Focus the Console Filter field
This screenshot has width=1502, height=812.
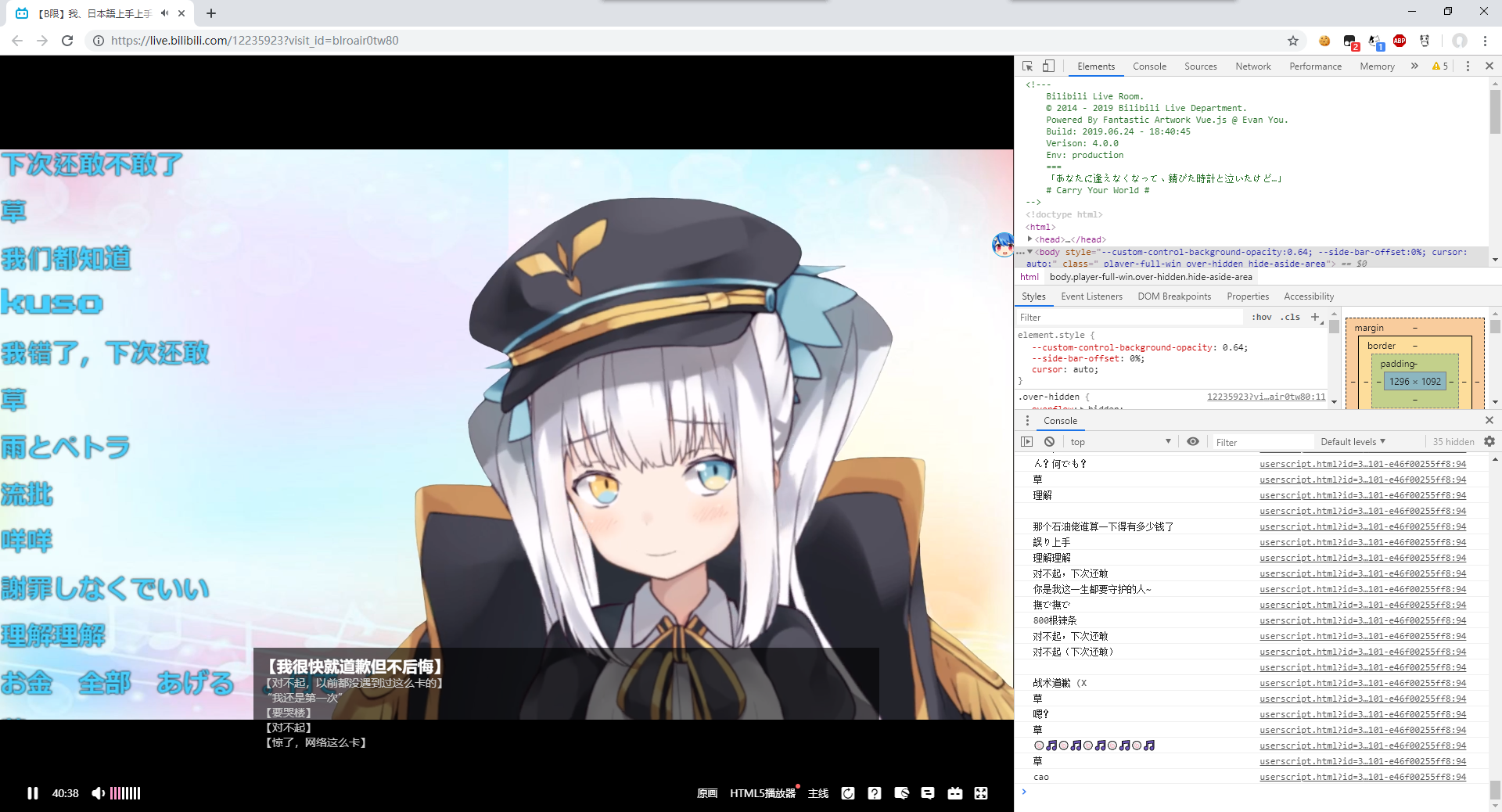[1263, 442]
